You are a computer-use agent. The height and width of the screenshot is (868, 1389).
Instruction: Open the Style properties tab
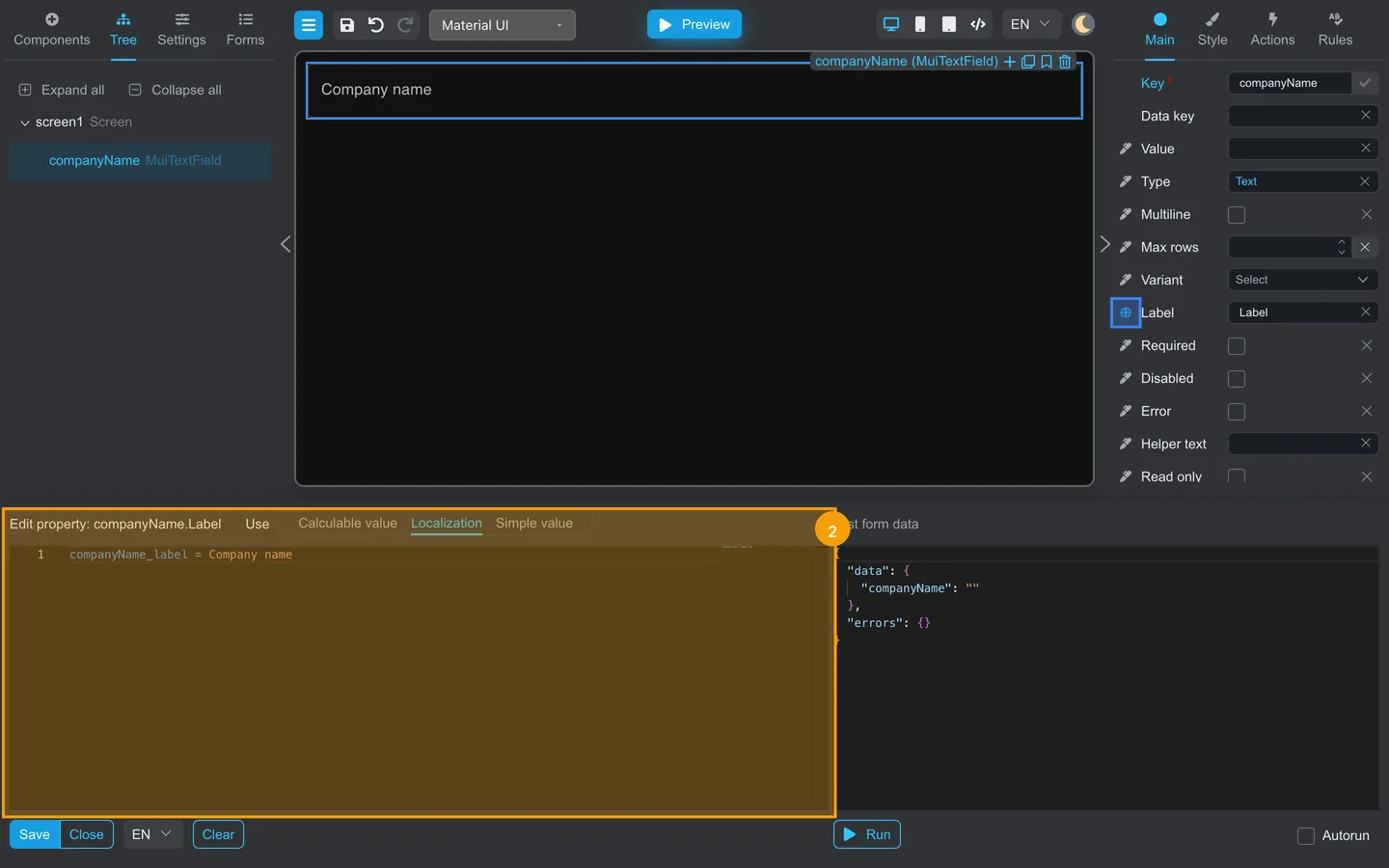tap(1212, 30)
